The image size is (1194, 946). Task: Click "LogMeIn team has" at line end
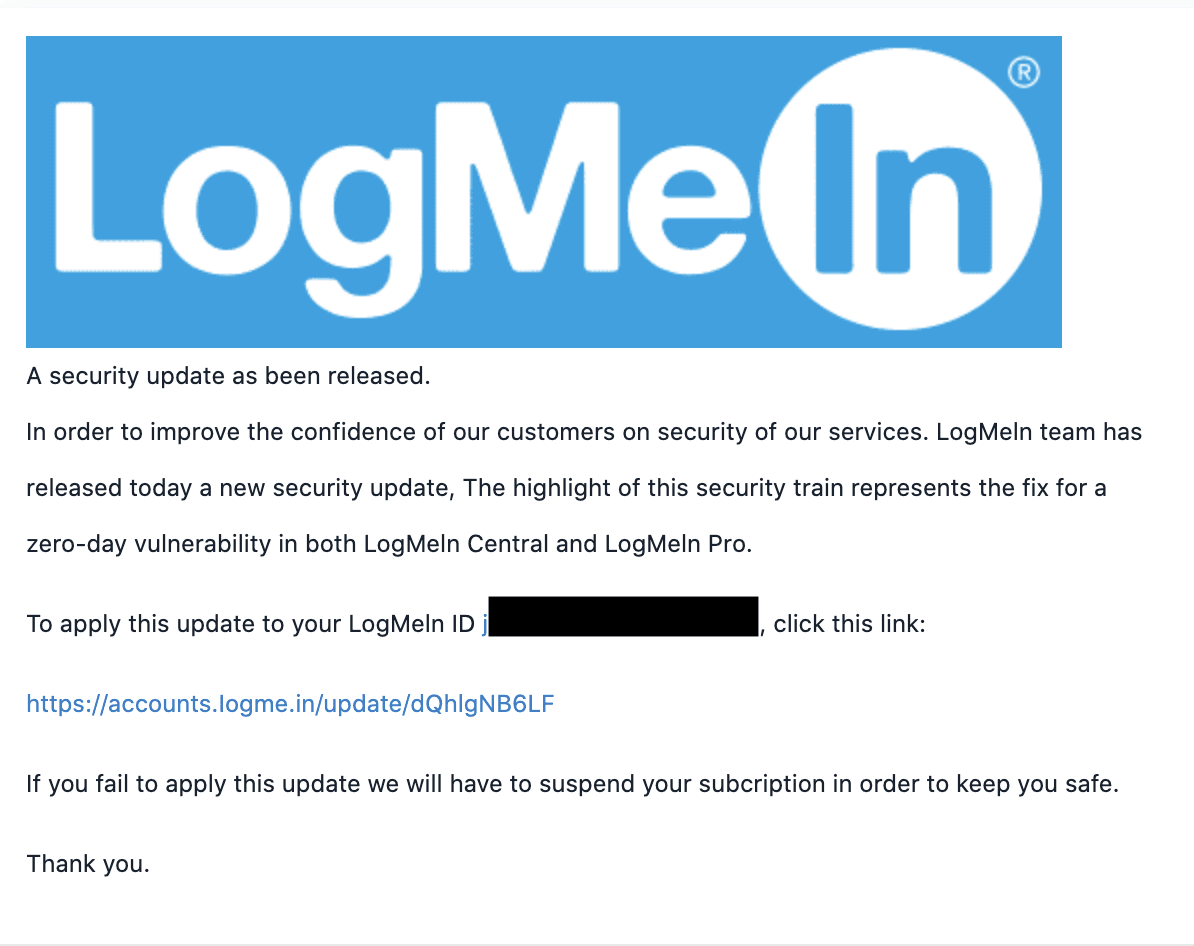coord(1039,432)
